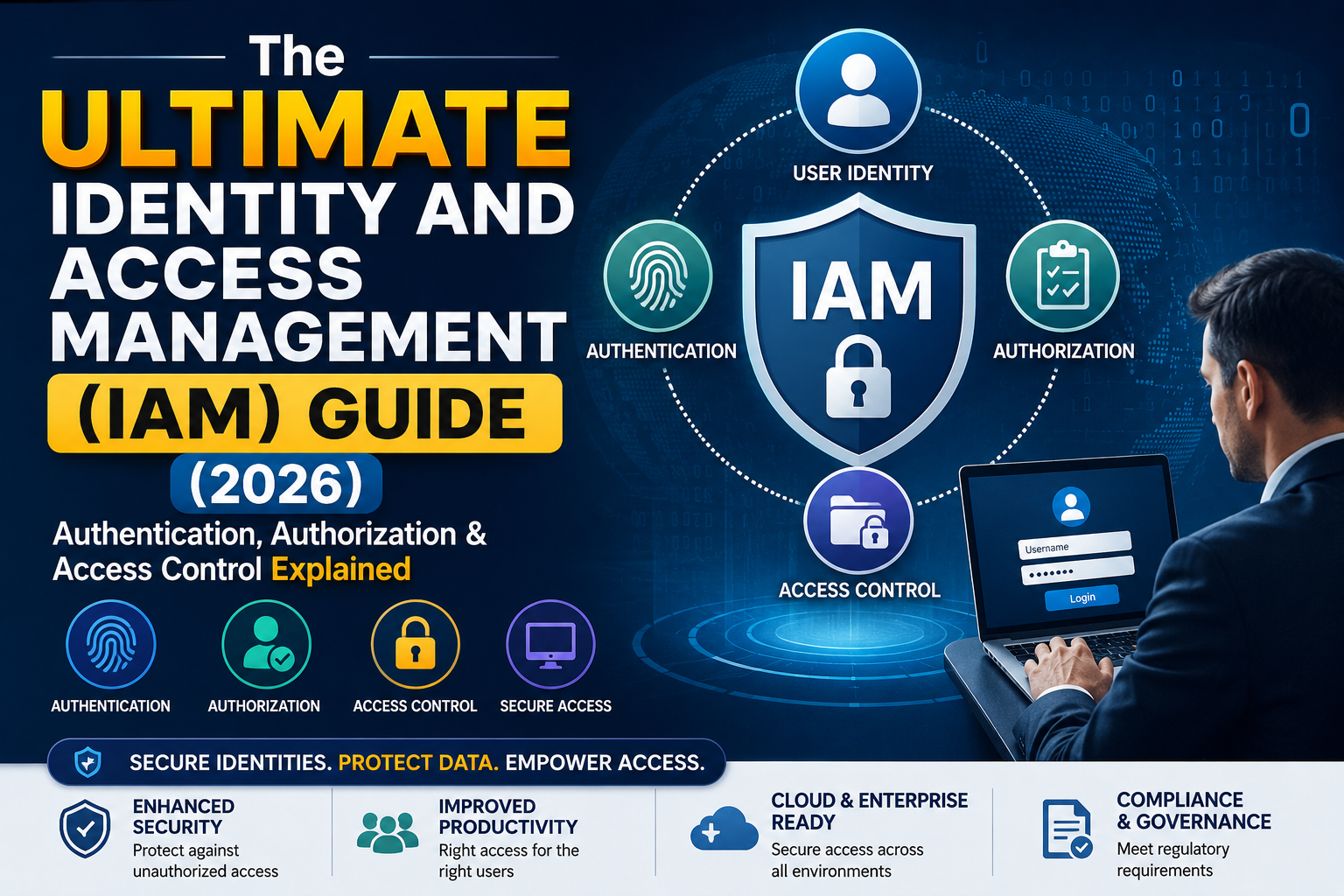Click "Right access for the right users" text
Image resolution: width=1344 pixels, height=896 pixels.
tap(508, 861)
